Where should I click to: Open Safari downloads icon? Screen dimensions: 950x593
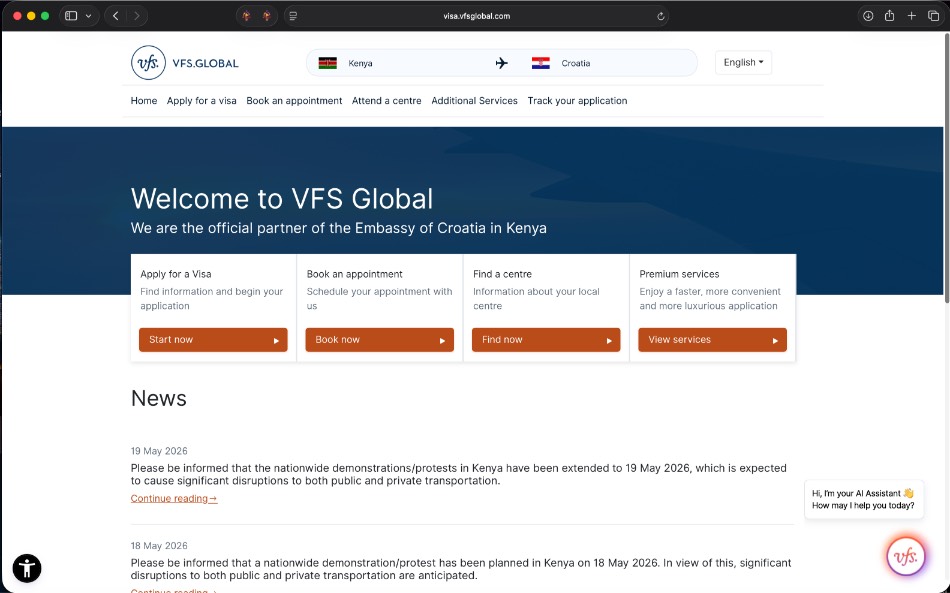click(x=868, y=16)
